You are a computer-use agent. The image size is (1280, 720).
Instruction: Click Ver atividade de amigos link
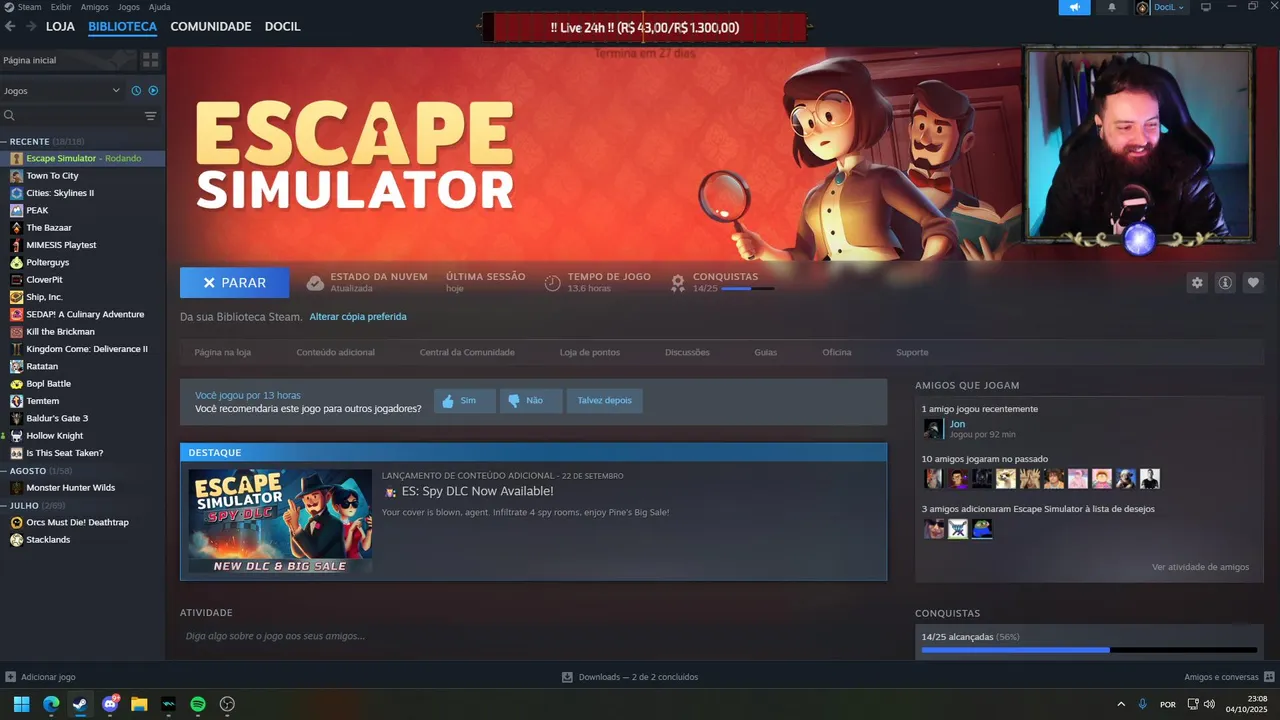click(1200, 567)
